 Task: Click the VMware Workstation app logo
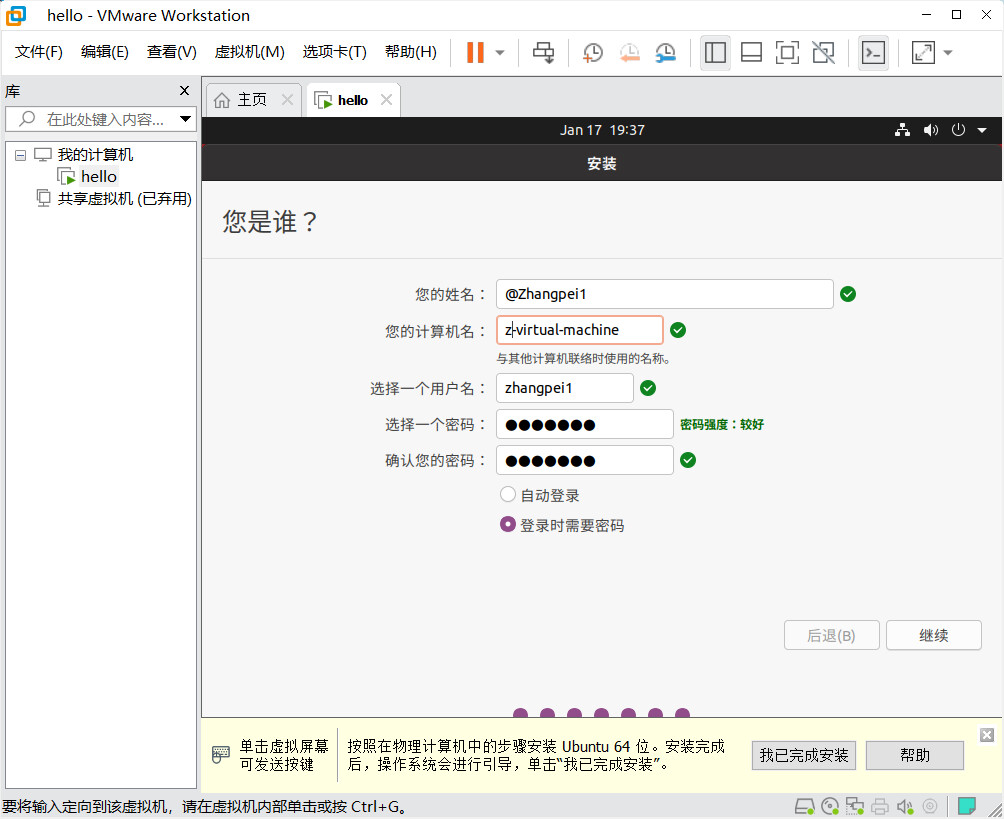[16, 15]
